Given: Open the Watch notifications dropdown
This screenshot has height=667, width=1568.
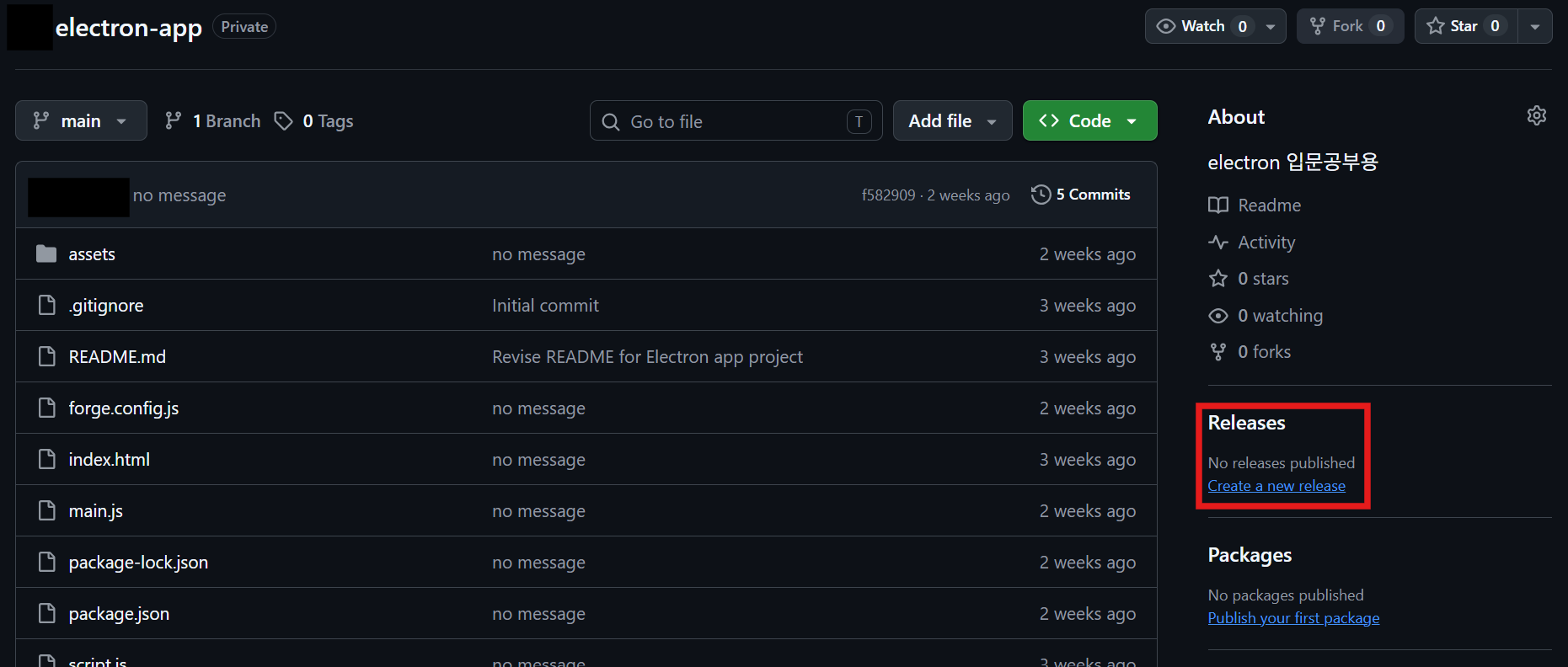Looking at the screenshot, I should pos(1215,26).
